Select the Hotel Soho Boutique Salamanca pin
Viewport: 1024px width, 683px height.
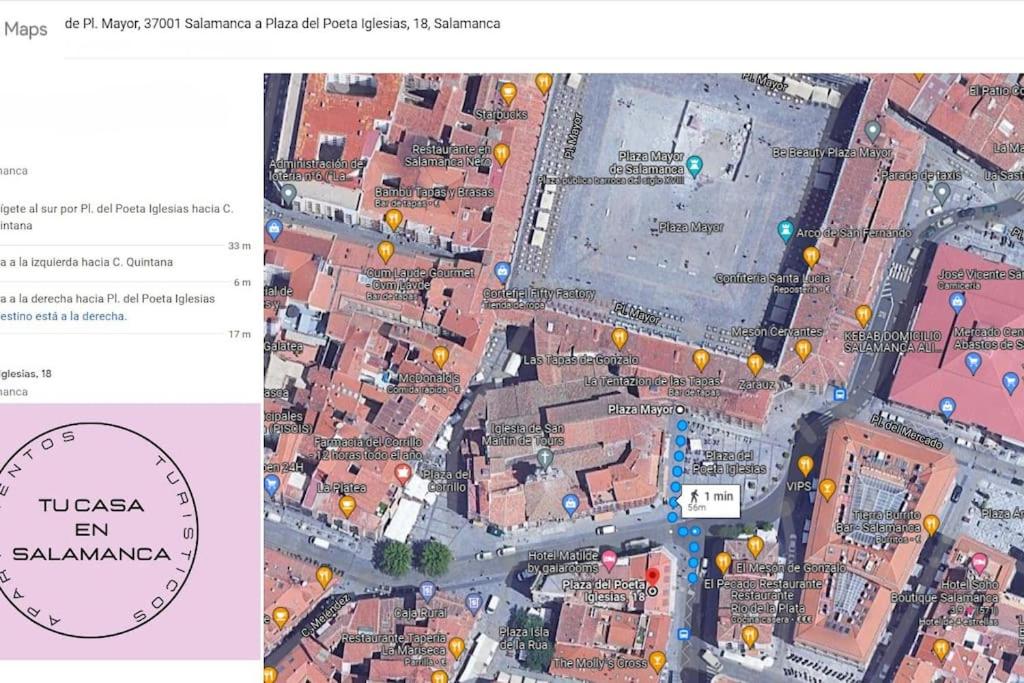pos(979,563)
